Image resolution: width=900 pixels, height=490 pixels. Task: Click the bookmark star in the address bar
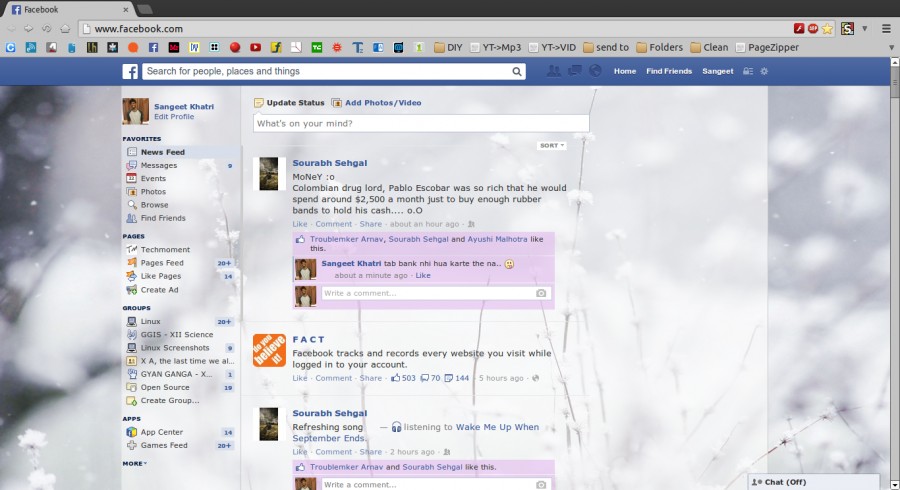tap(827, 29)
